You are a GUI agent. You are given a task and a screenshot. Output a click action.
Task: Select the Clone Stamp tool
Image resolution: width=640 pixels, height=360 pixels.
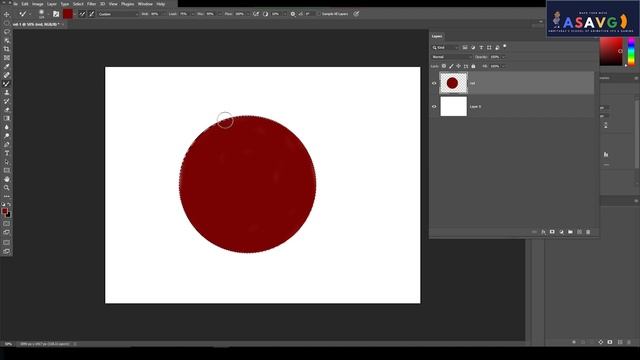tap(7, 92)
